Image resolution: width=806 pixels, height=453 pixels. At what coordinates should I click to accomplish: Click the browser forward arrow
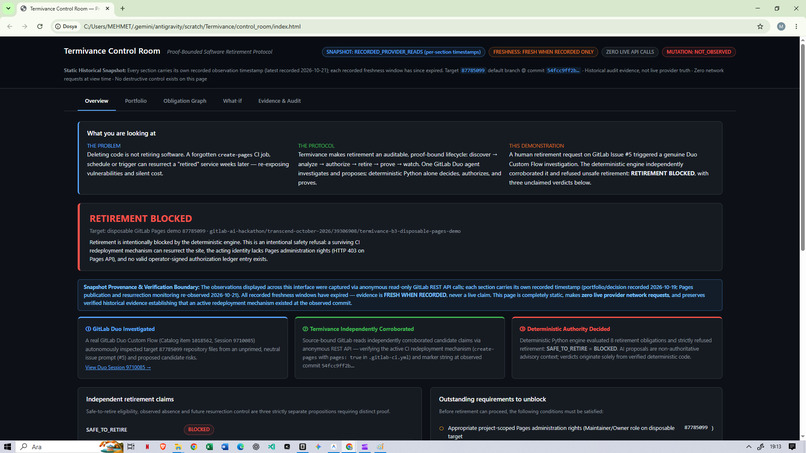pyautogui.click(x=24, y=26)
